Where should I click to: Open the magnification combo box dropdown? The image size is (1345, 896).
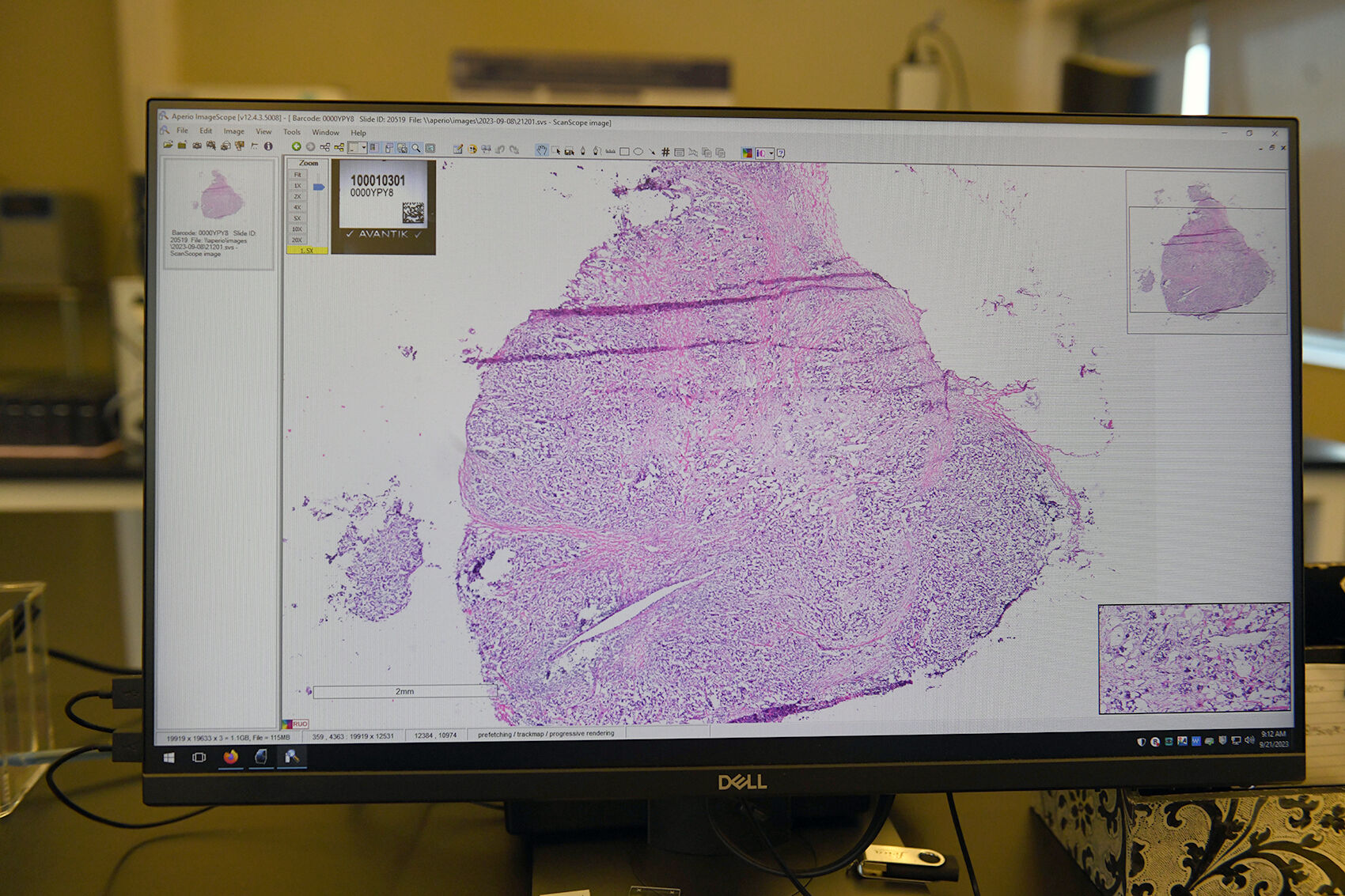364,148
